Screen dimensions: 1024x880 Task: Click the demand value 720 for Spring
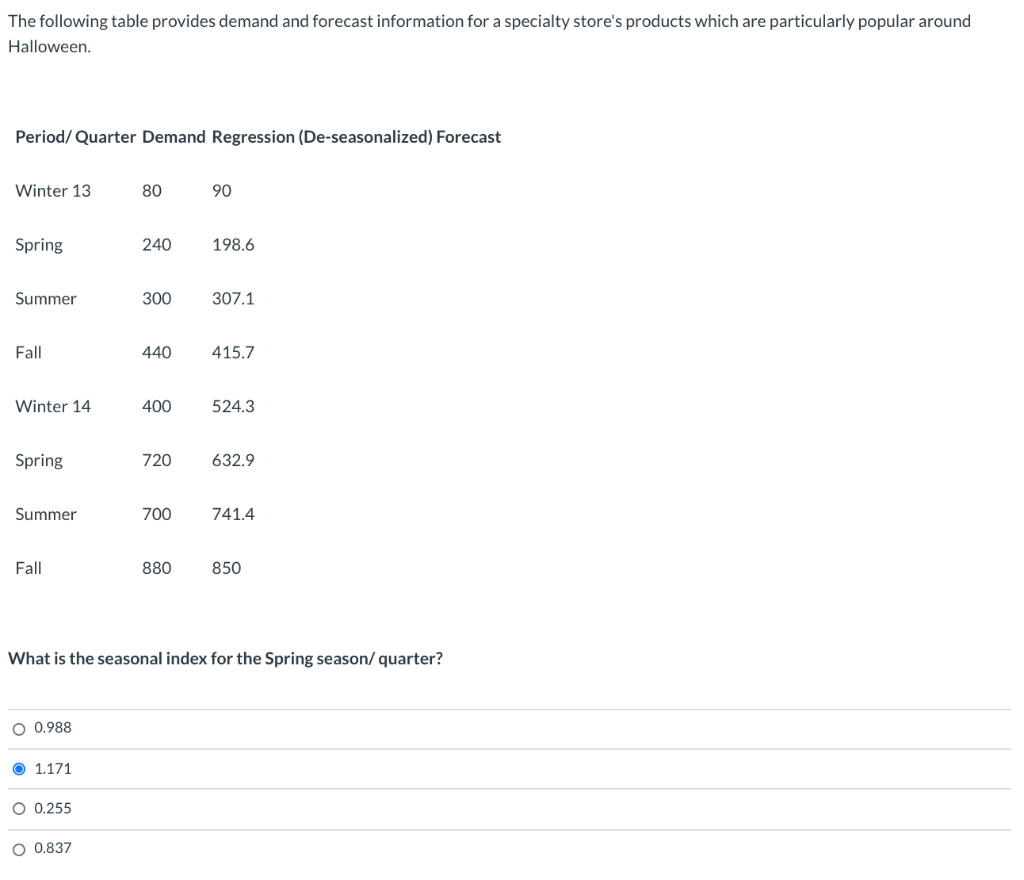click(157, 460)
